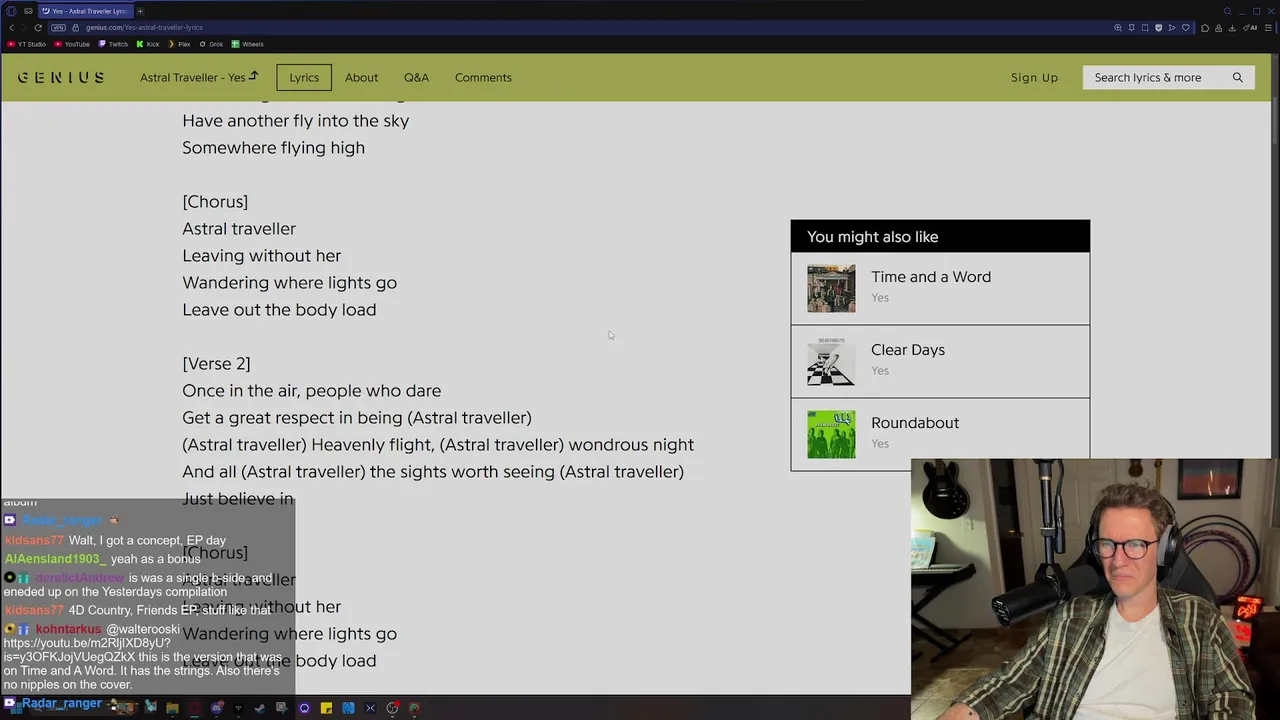Click lyric 'Once in the air, people who dare'

pos(311,391)
